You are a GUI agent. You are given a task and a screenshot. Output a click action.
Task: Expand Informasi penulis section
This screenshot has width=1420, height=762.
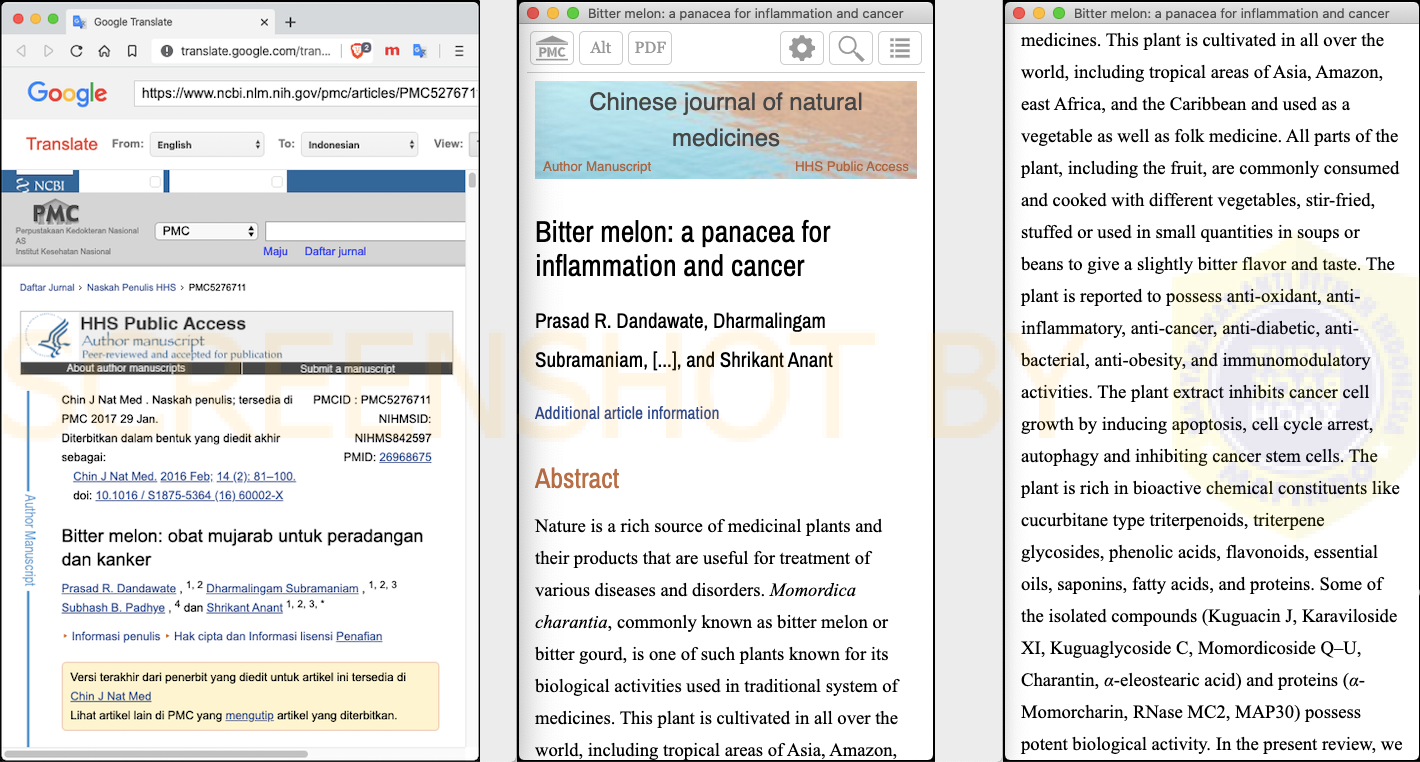115,636
